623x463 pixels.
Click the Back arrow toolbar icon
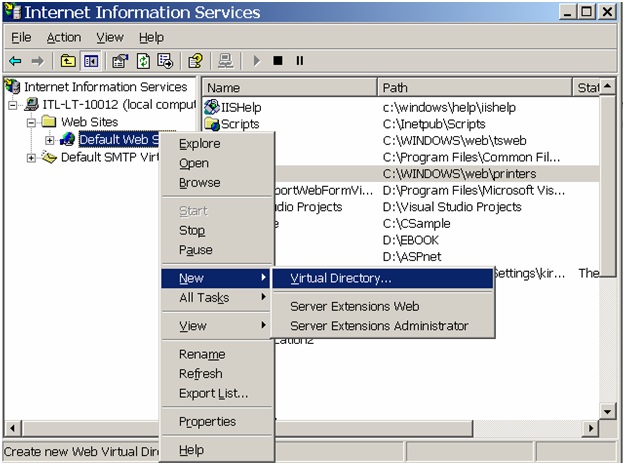click(x=15, y=61)
